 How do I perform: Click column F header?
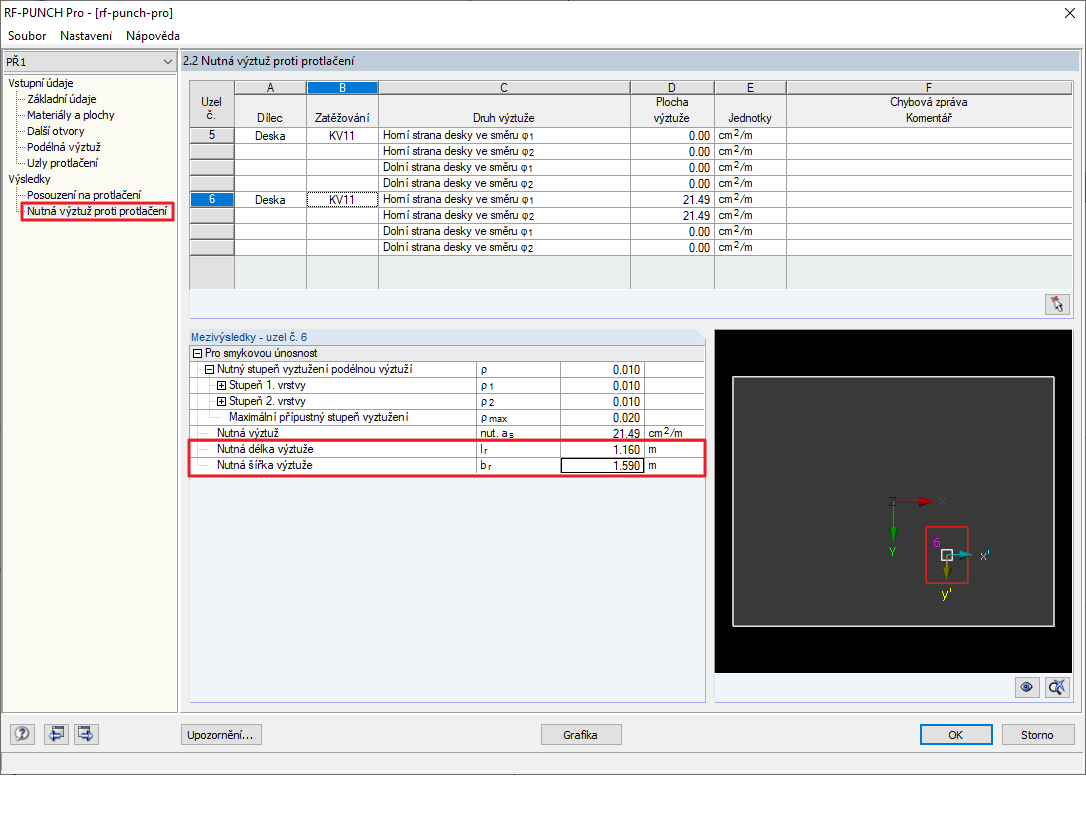tap(929, 88)
